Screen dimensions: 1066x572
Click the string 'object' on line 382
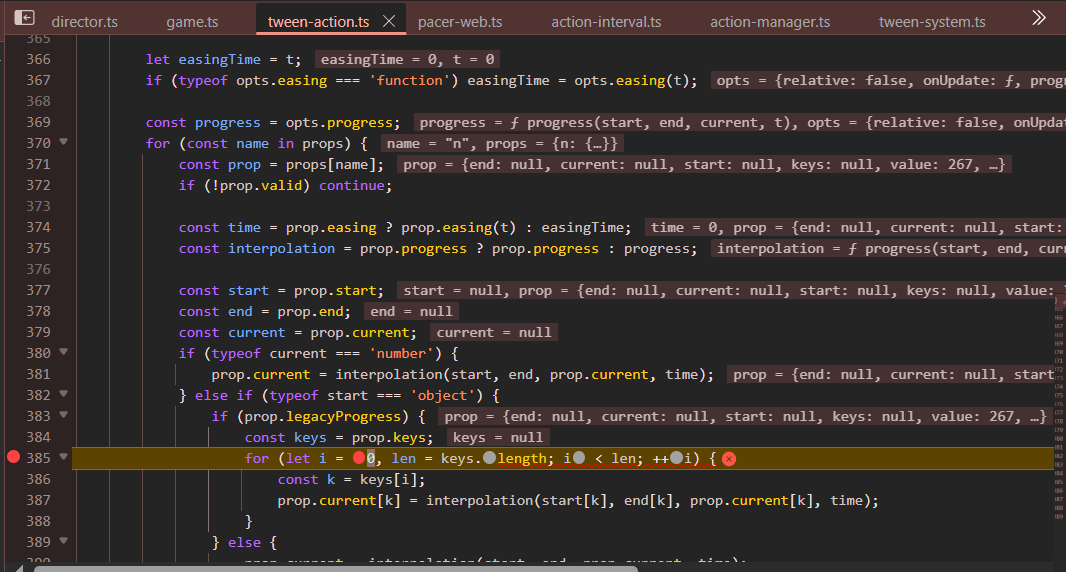coord(442,395)
